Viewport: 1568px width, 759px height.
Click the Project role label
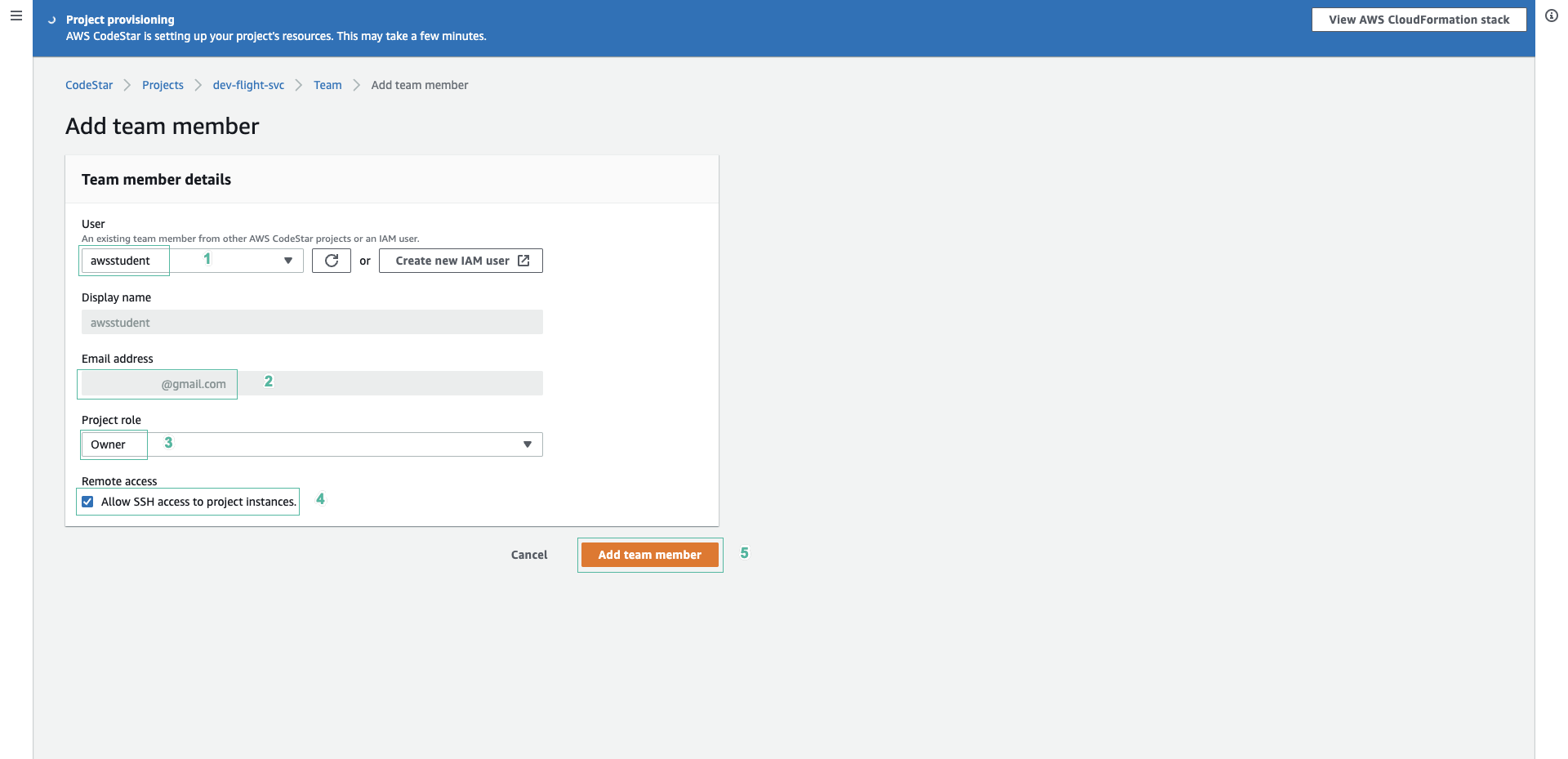[x=111, y=420]
